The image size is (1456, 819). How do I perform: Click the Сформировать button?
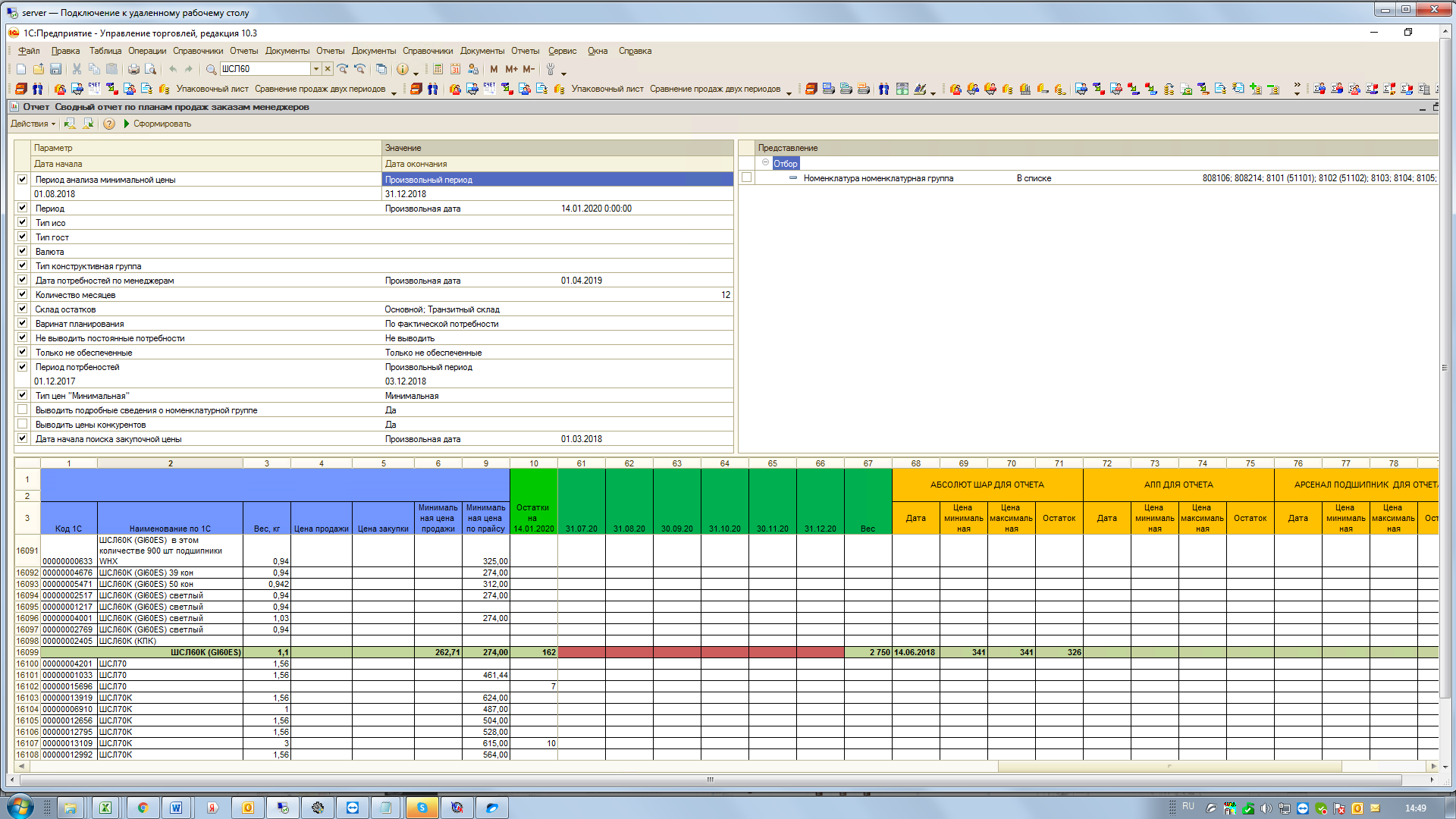click(x=157, y=124)
